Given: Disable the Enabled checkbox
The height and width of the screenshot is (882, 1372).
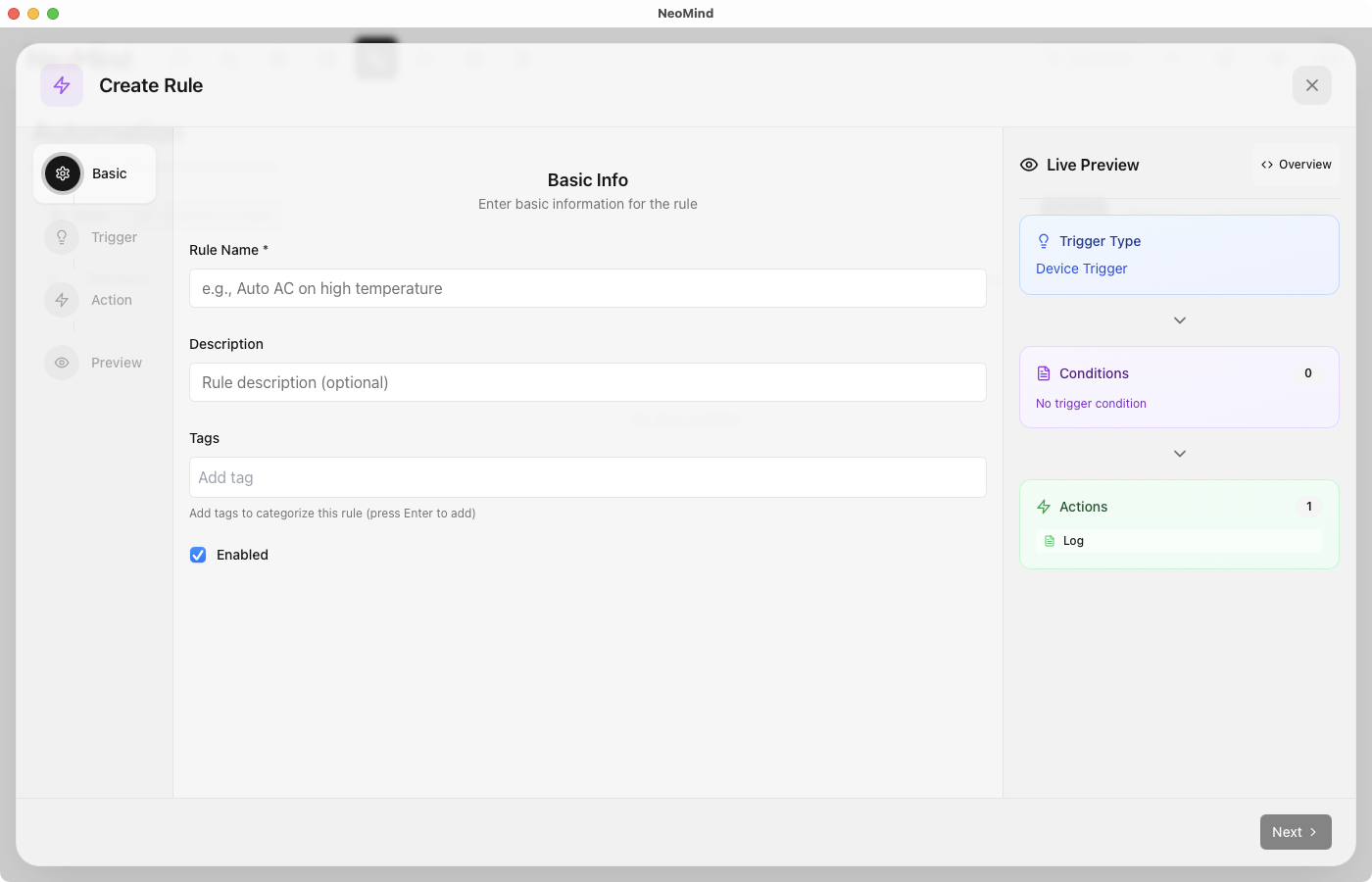Looking at the screenshot, I should point(198,555).
